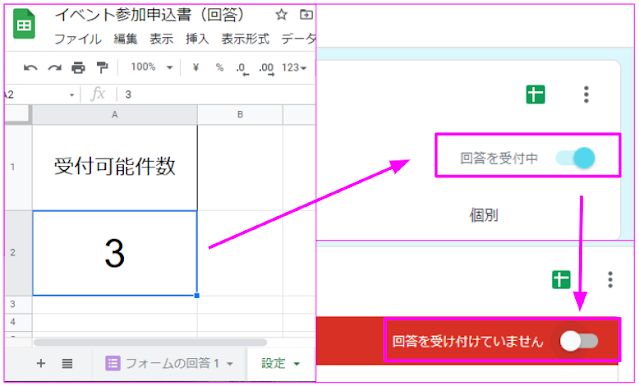Select row 4 header
Viewport: 639px width, 386px height.
18,322
